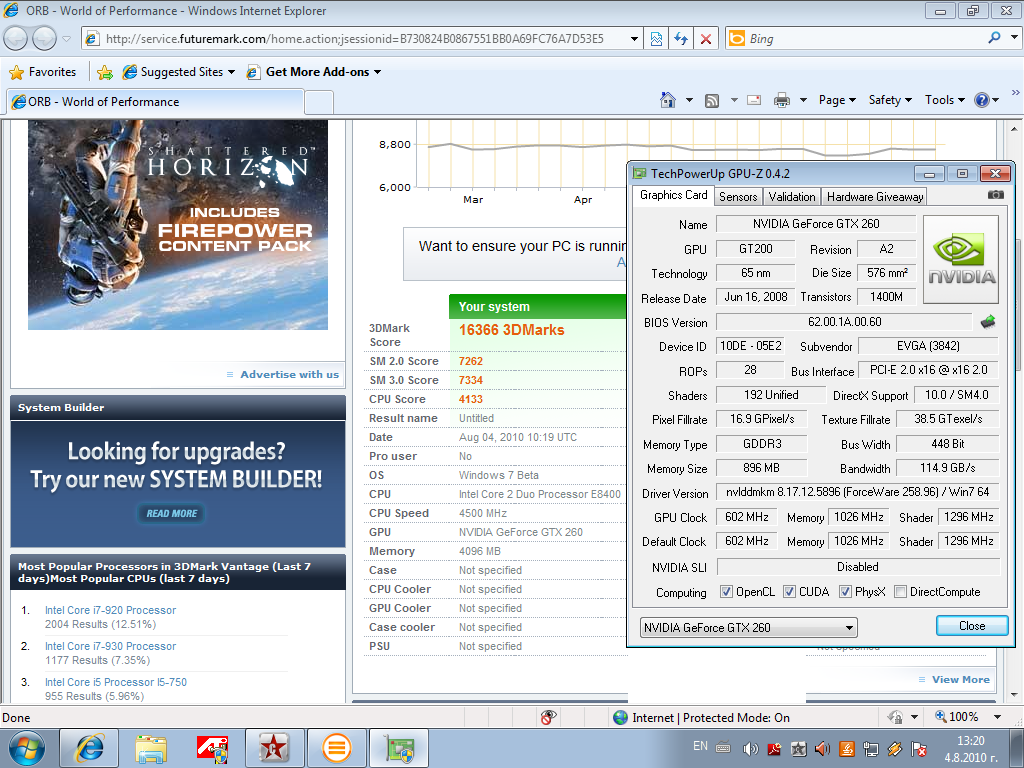This screenshot has height=768, width=1024.
Task: Click the Stop loading red X icon
Action: tap(706, 39)
